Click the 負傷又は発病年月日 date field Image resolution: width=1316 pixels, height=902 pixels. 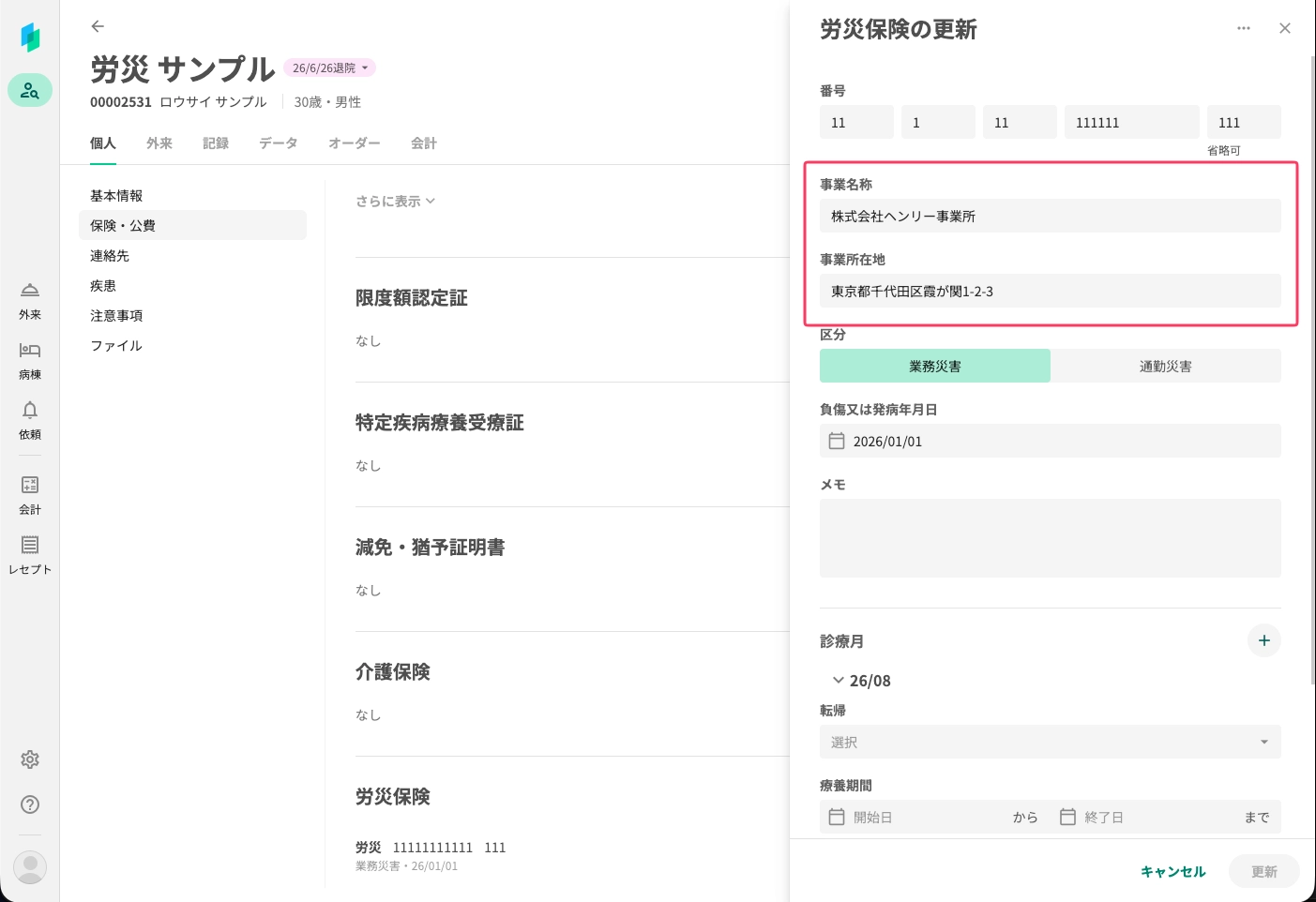pyautogui.click(x=1051, y=441)
